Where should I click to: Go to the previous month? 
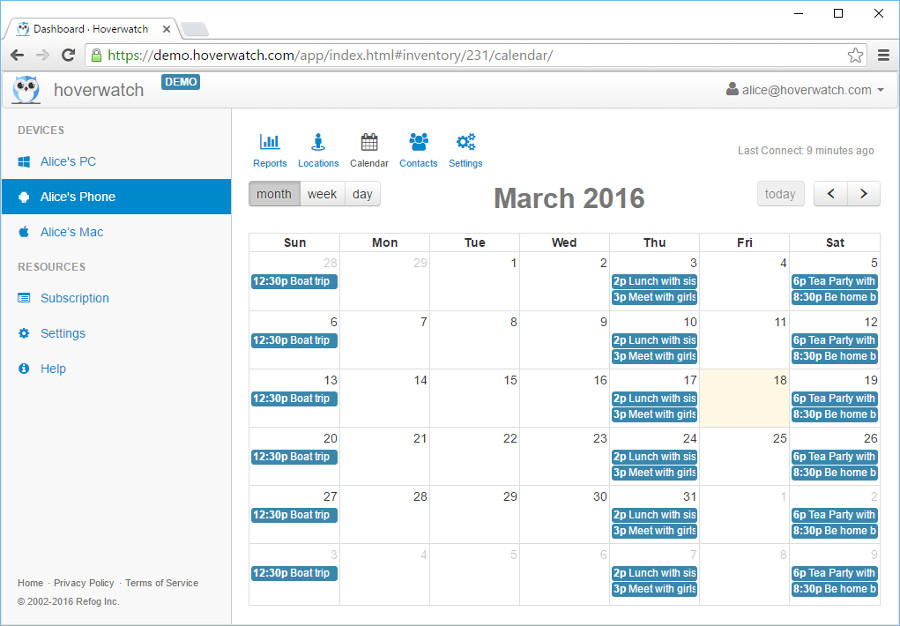pos(831,194)
